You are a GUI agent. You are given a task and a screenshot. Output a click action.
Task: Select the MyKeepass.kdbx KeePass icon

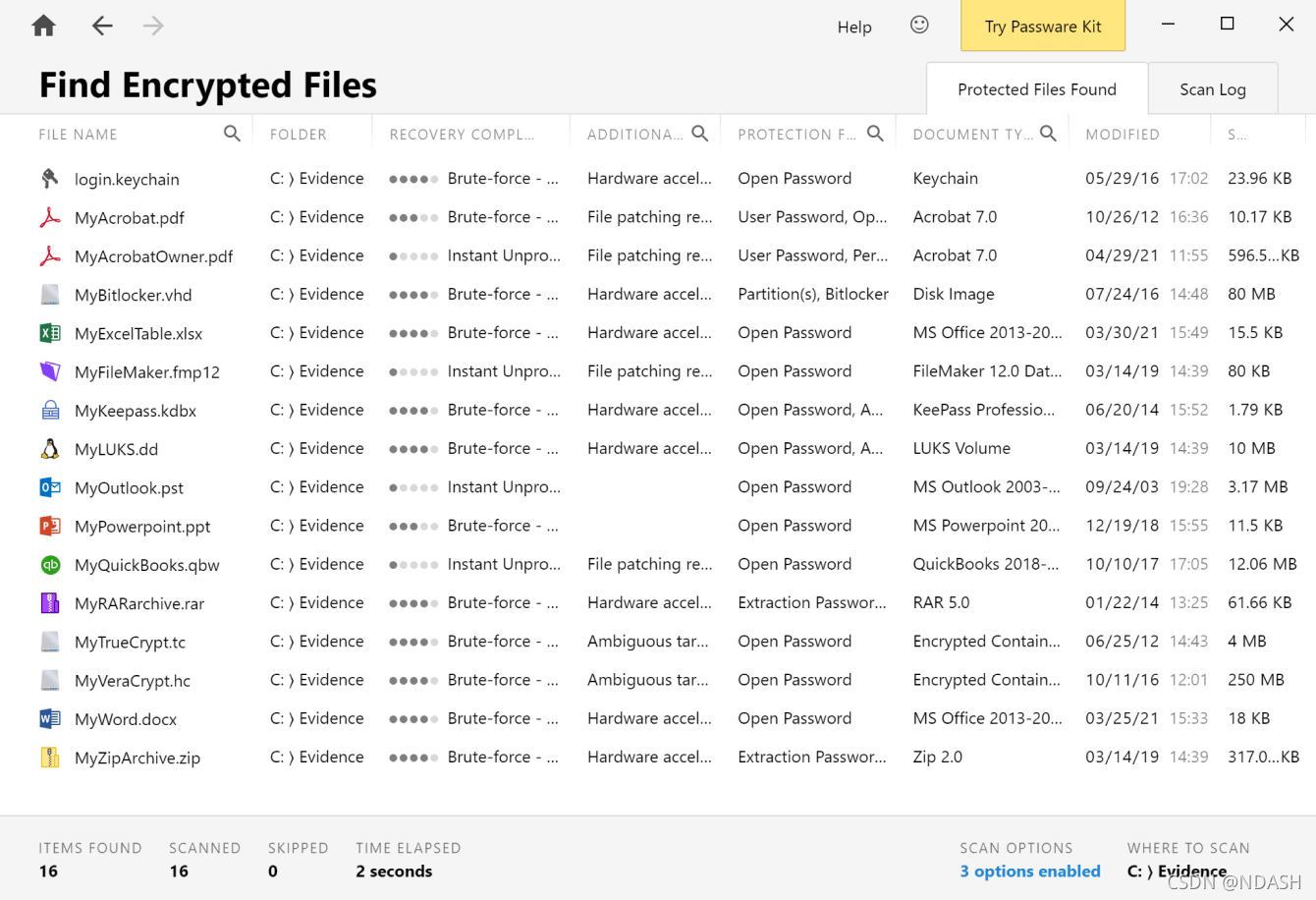pyautogui.click(x=49, y=410)
